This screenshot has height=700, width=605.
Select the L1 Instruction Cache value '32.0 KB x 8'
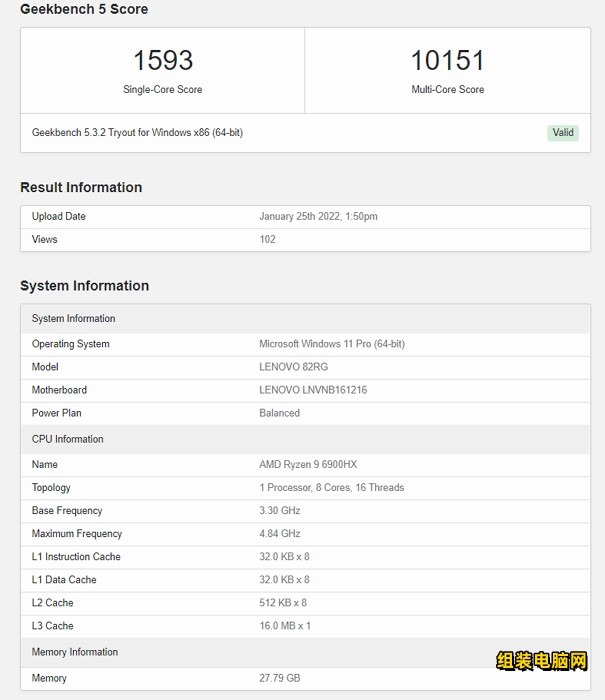(284, 557)
